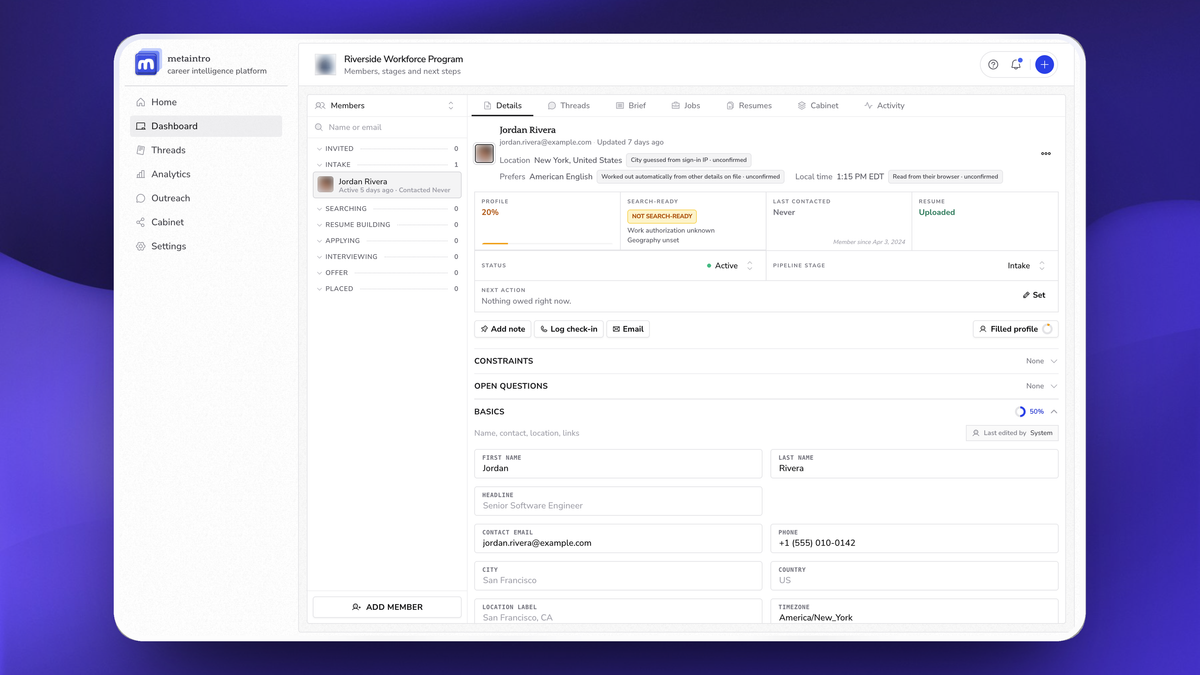Click the Uploaded resume status
The height and width of the screenshot is (675, 1200).
(x=937, y=212)
